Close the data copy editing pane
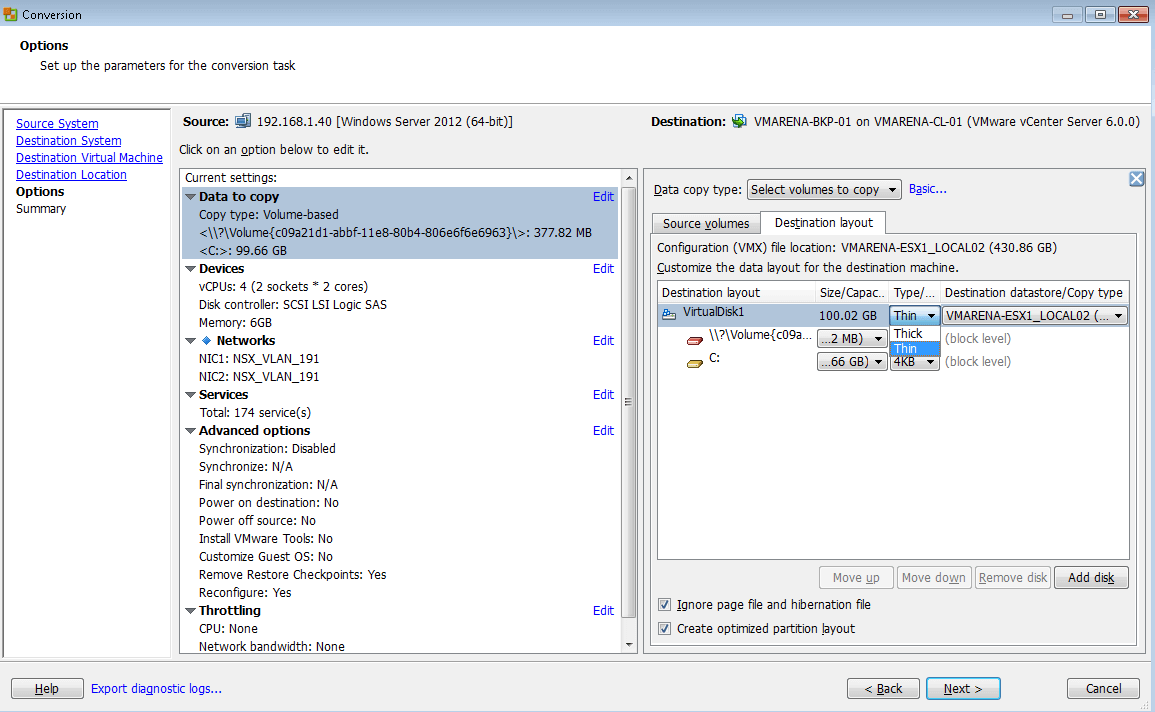The image size is (1155, 712). tap(1137, 178)
